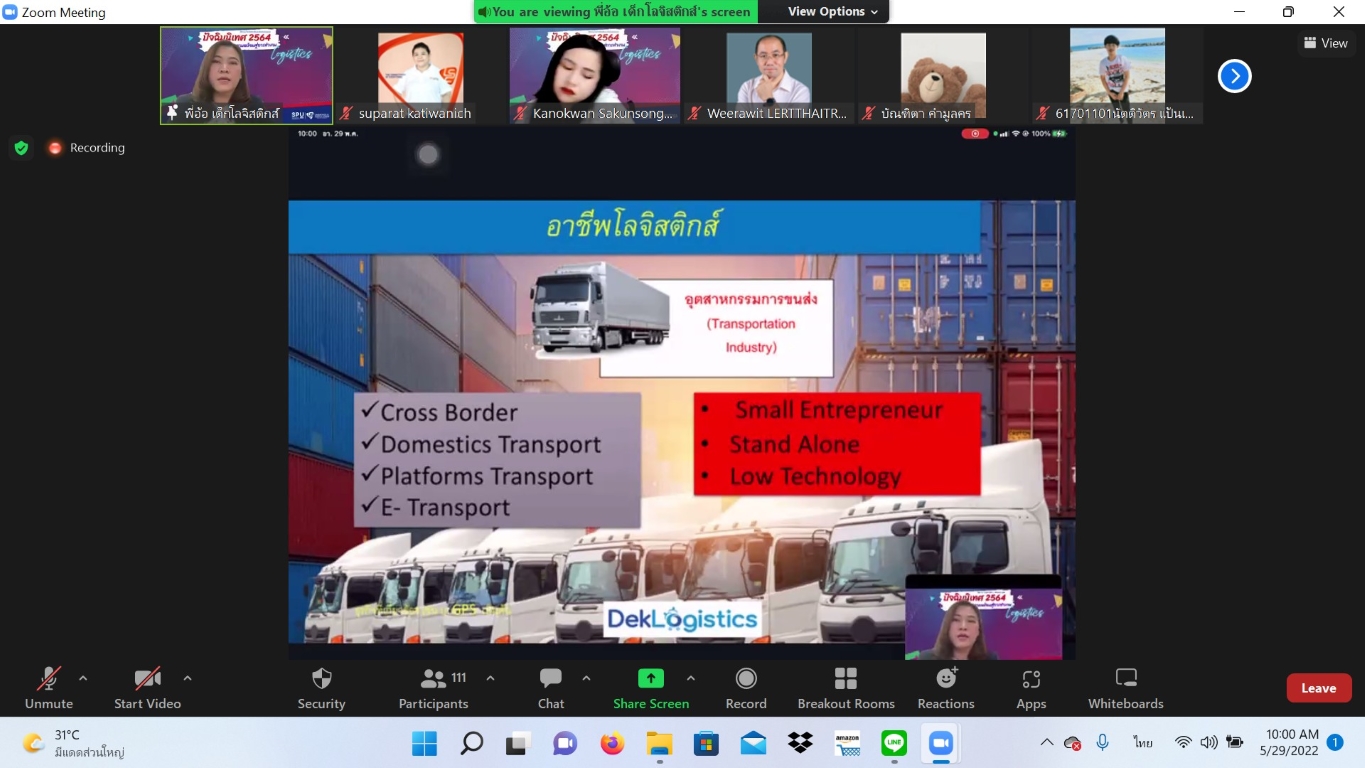The image size is (1365, 768).
Task: Open Windows Search in taskbar
Action: pos(471,743)
